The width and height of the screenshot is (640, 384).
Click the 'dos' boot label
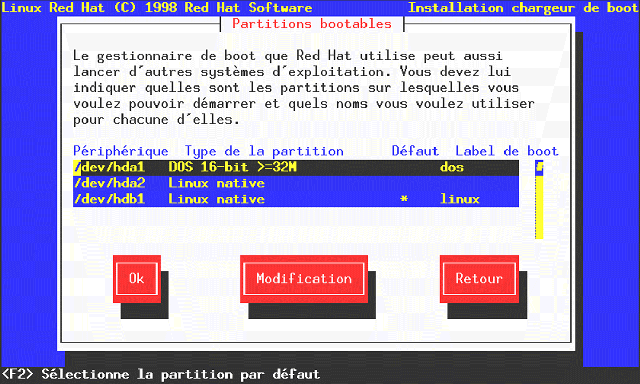coord(452,167)
